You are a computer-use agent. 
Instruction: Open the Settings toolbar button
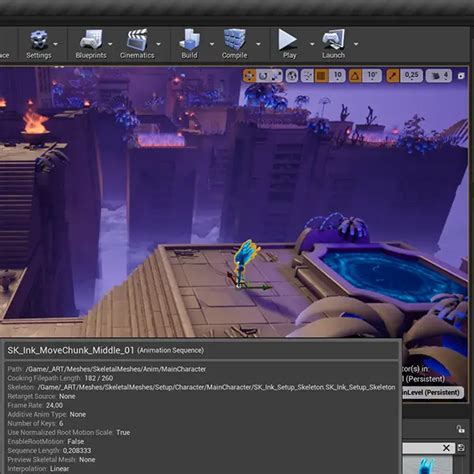pyautogui.click(x=39, y=44)
